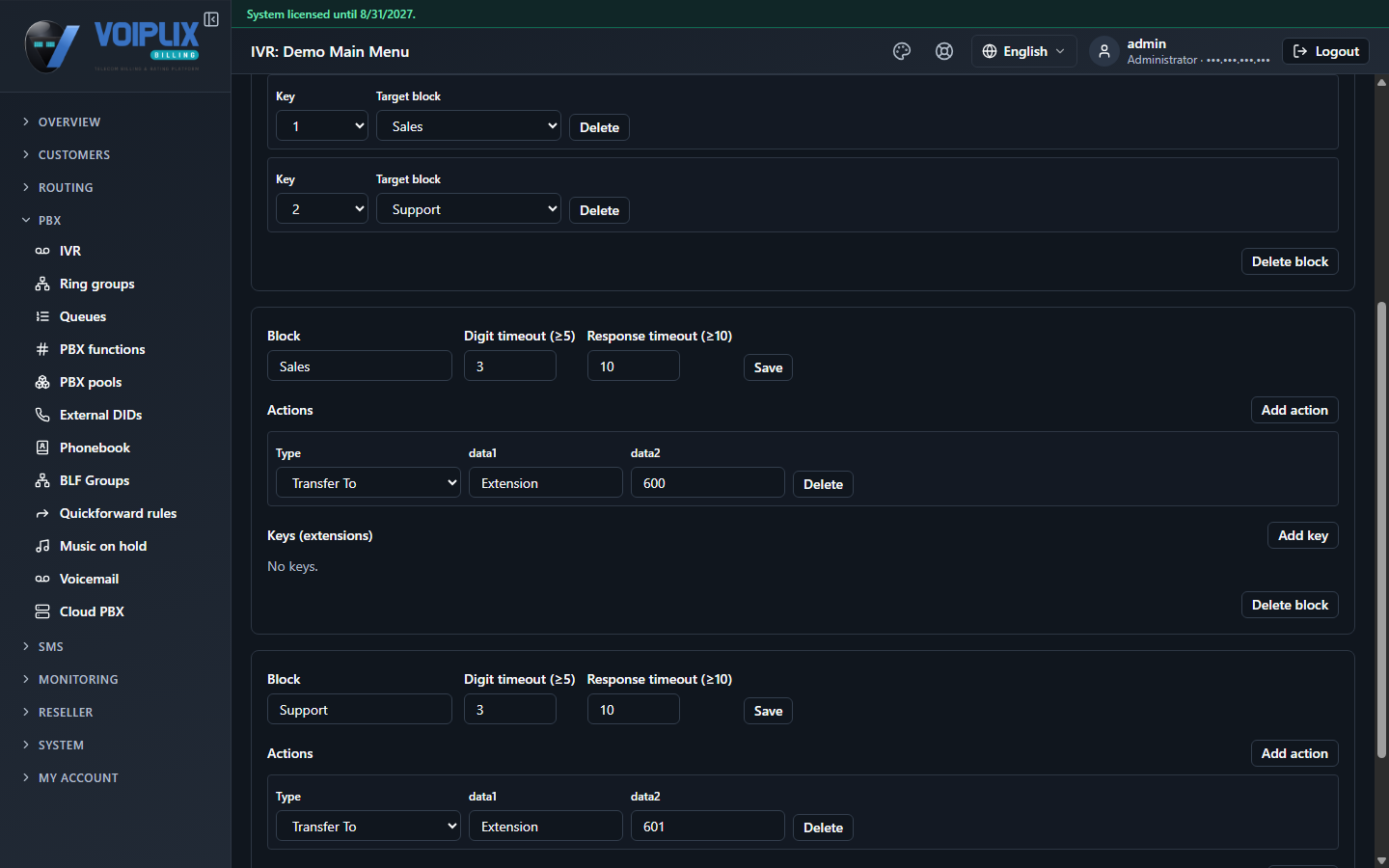
Task: Delete the key 2 Support mapping
Action: click(599, 210)
